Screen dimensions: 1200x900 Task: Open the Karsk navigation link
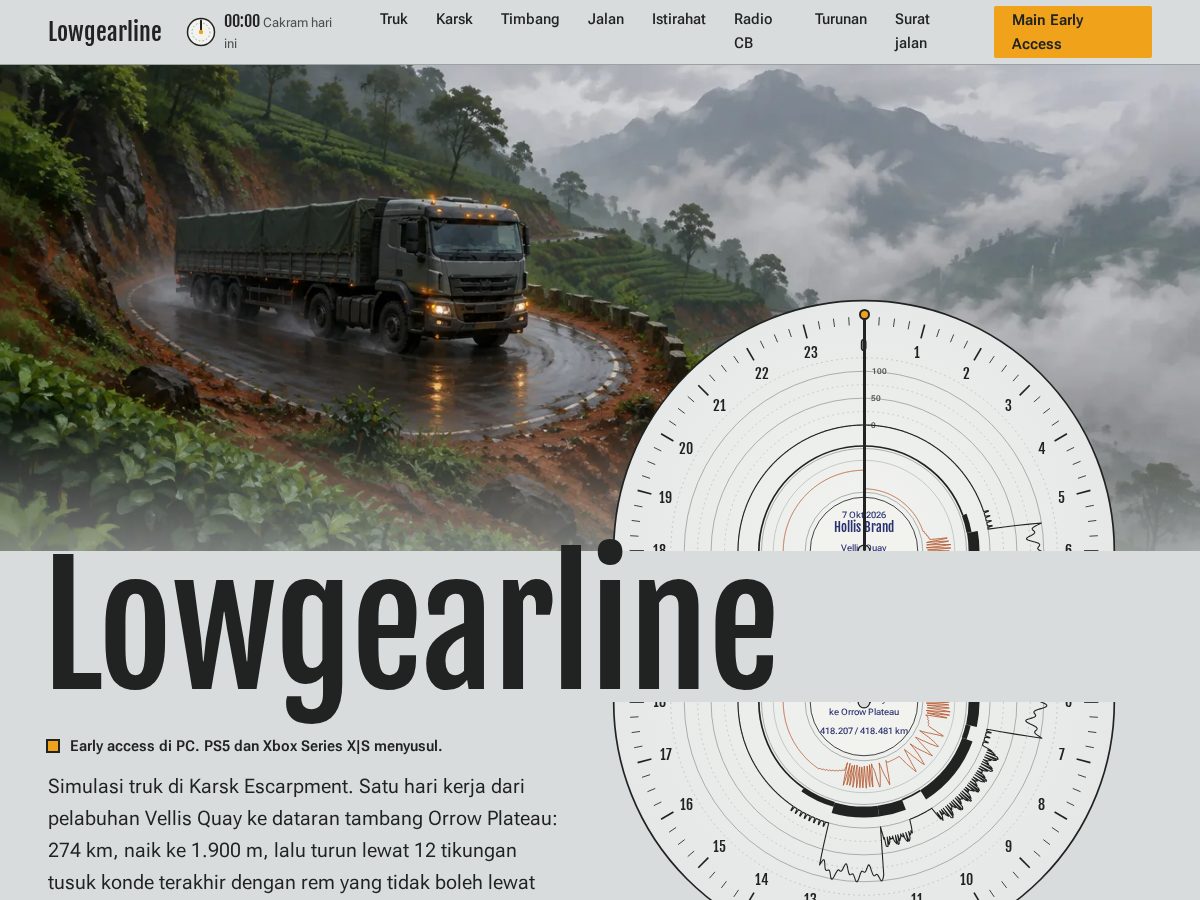(x=454, y=19)
